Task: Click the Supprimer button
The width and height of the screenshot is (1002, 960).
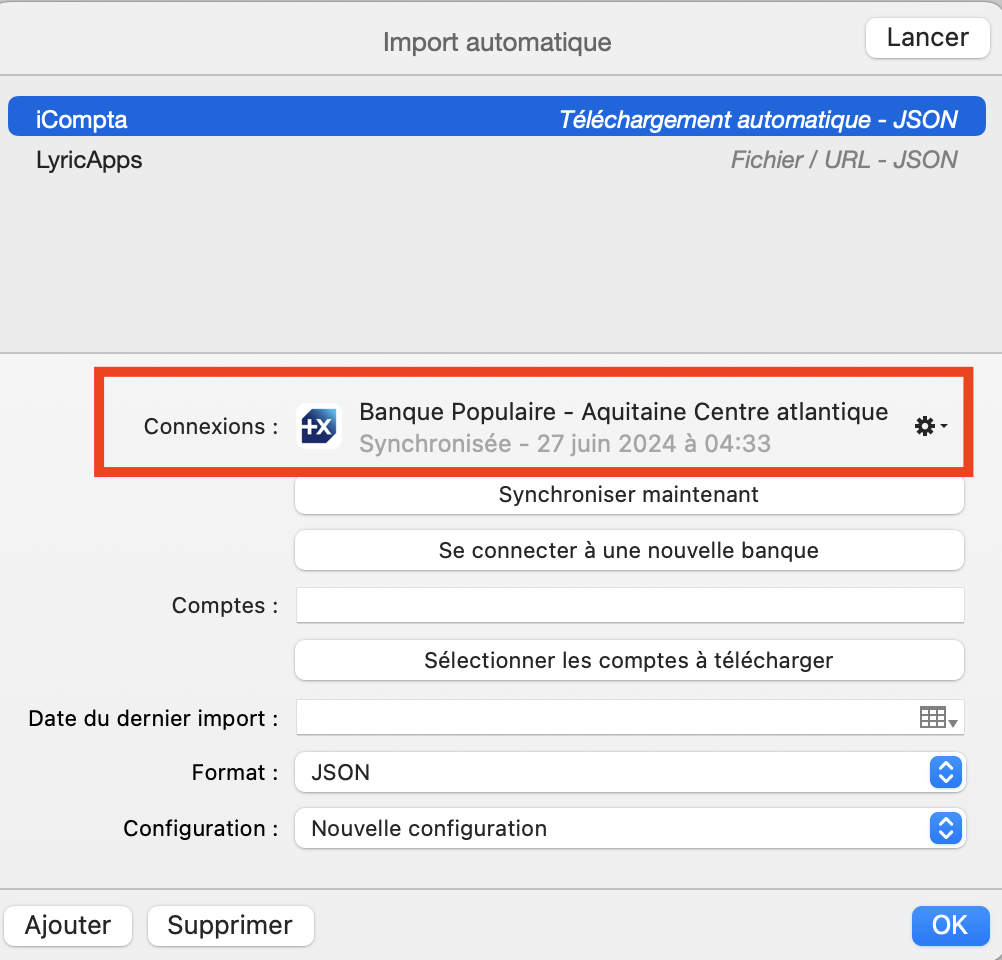Action: coord(230,925)
